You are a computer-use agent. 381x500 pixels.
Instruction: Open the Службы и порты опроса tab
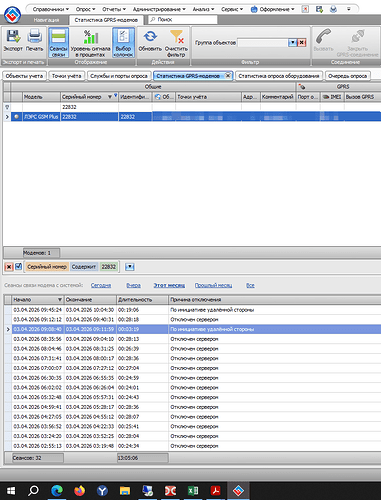click(x=119, y=76)
